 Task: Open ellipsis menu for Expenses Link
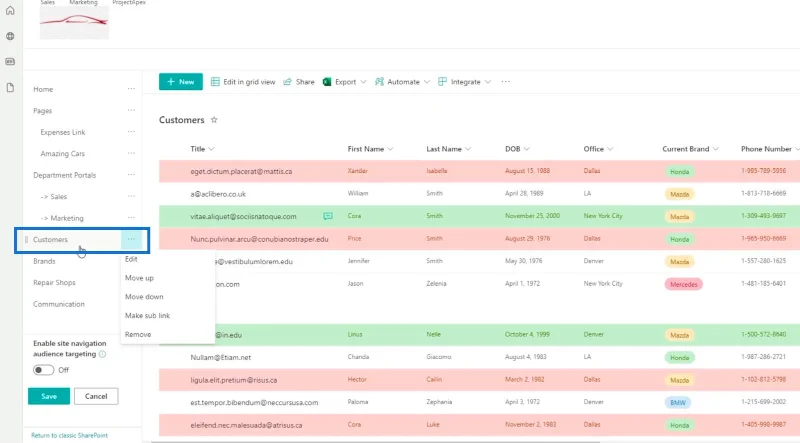(x=131, y=132)
